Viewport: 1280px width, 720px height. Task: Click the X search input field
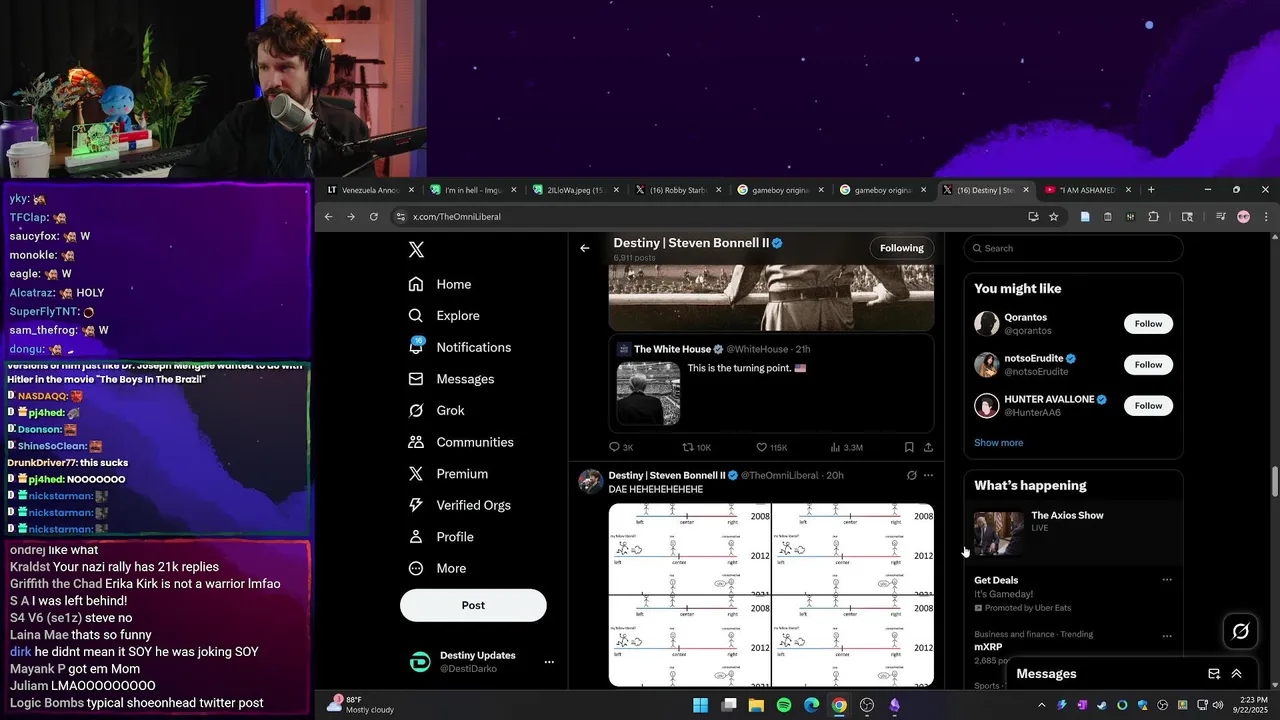pyautogui.click(x=1073, y=248)
